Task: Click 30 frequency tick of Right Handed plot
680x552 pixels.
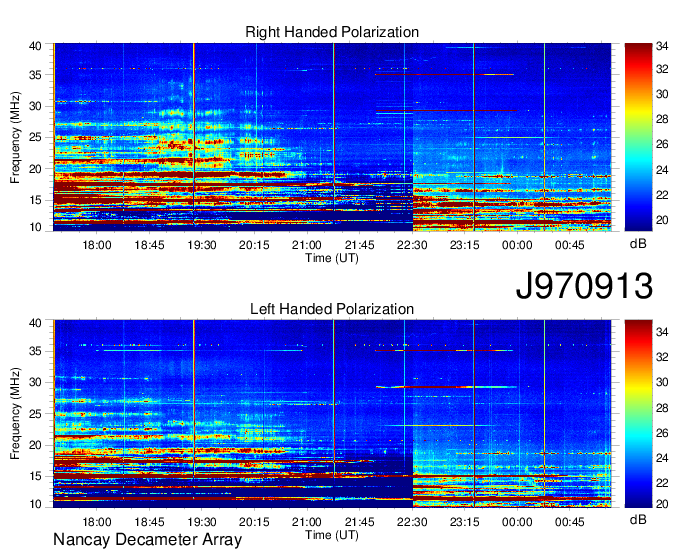Action: tap(36, 106)
